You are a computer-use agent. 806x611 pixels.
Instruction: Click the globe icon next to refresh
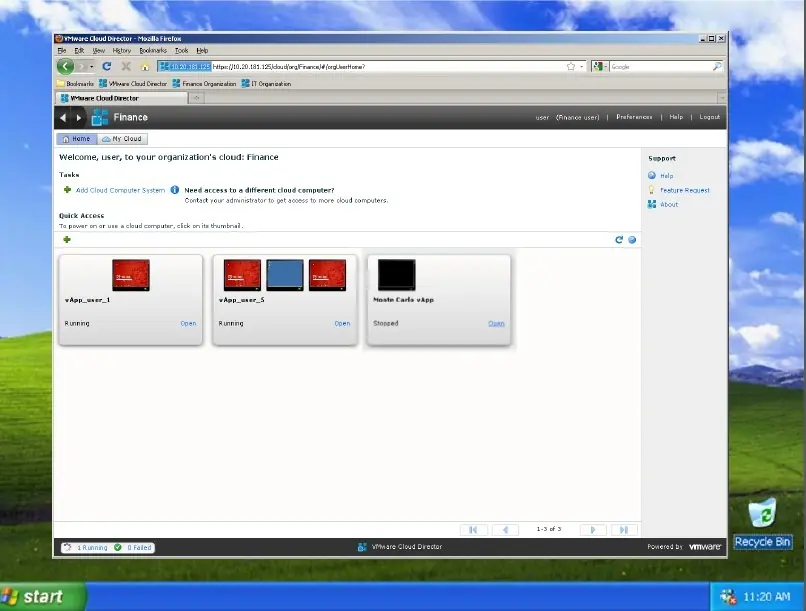(x=632, y=240)
